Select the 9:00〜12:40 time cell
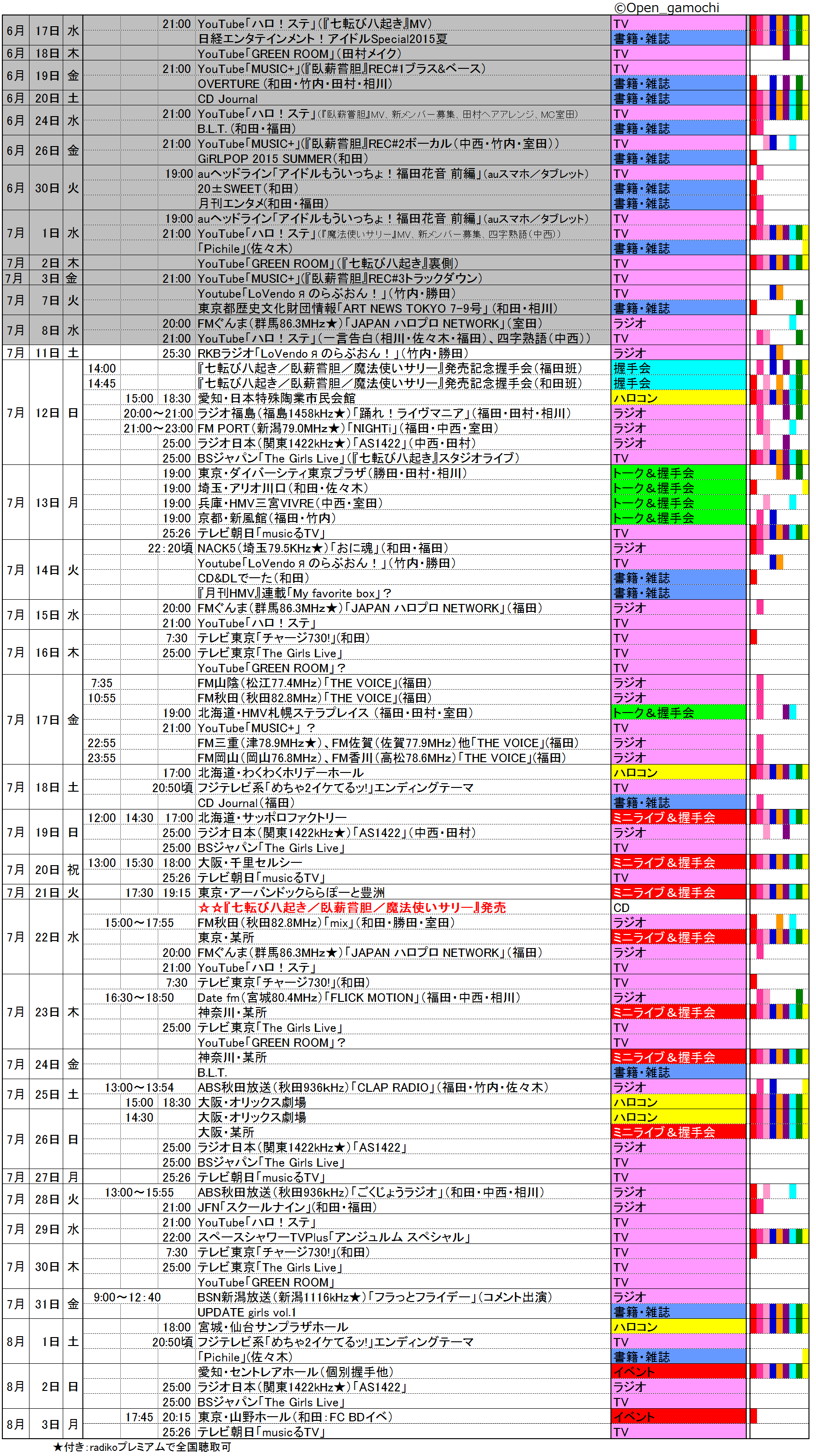 [x=127, y=1297]
